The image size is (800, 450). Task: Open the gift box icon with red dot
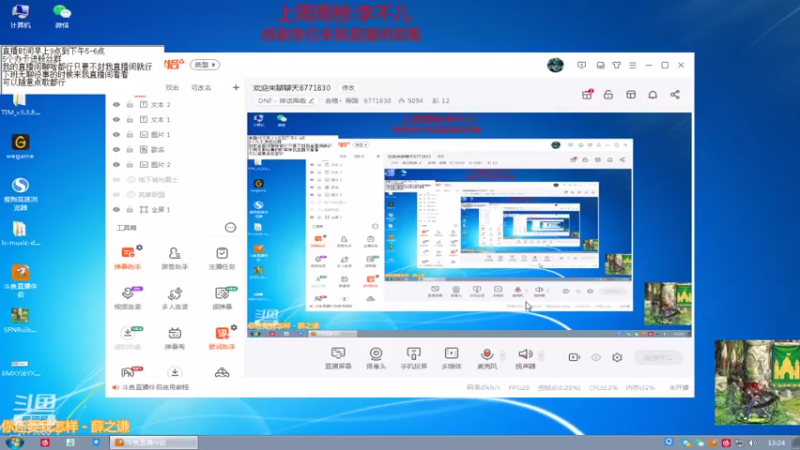pyautogui.click(x=587, y=94)
